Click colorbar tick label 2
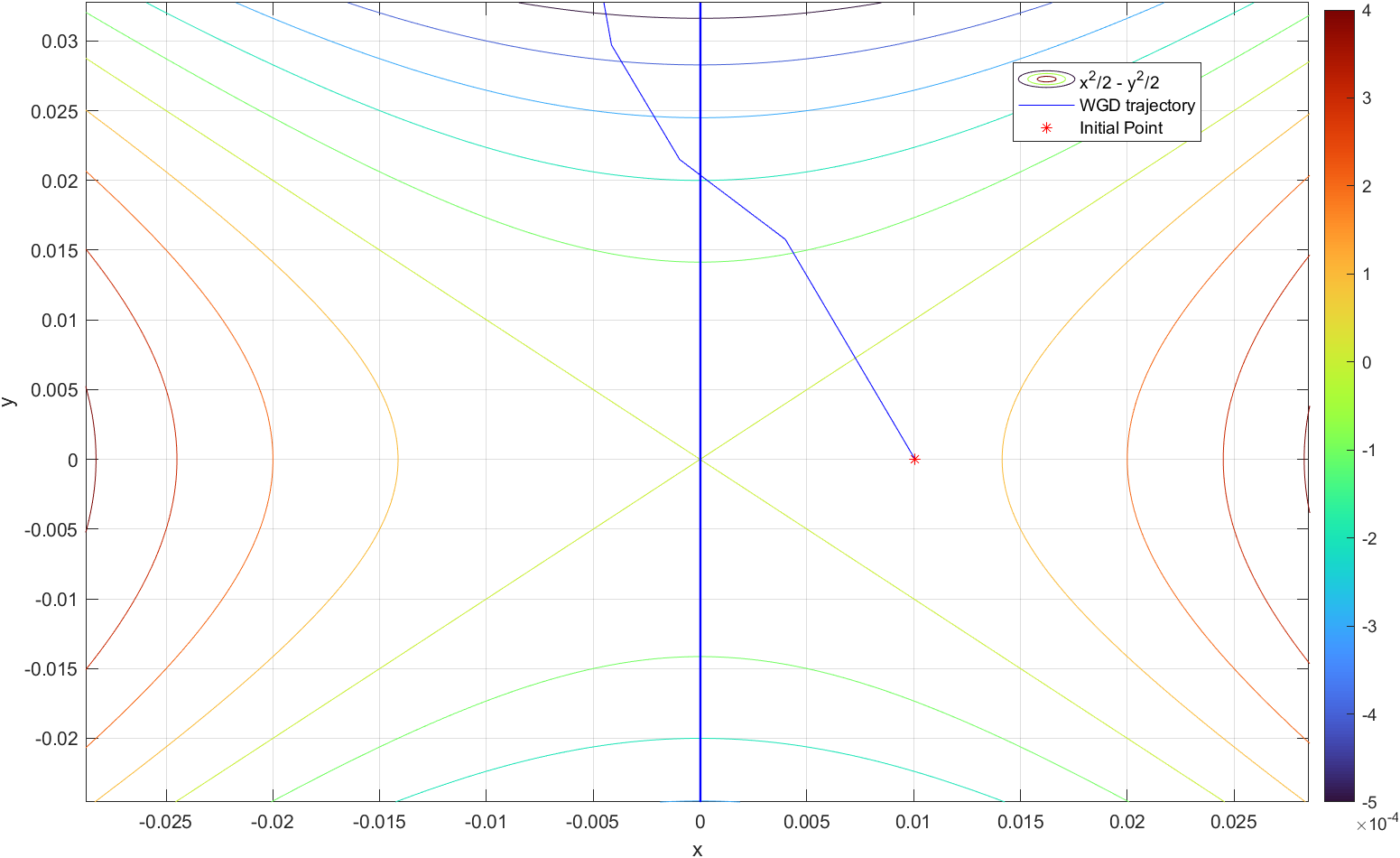 pyautogui.click(x=1367, y=187)
